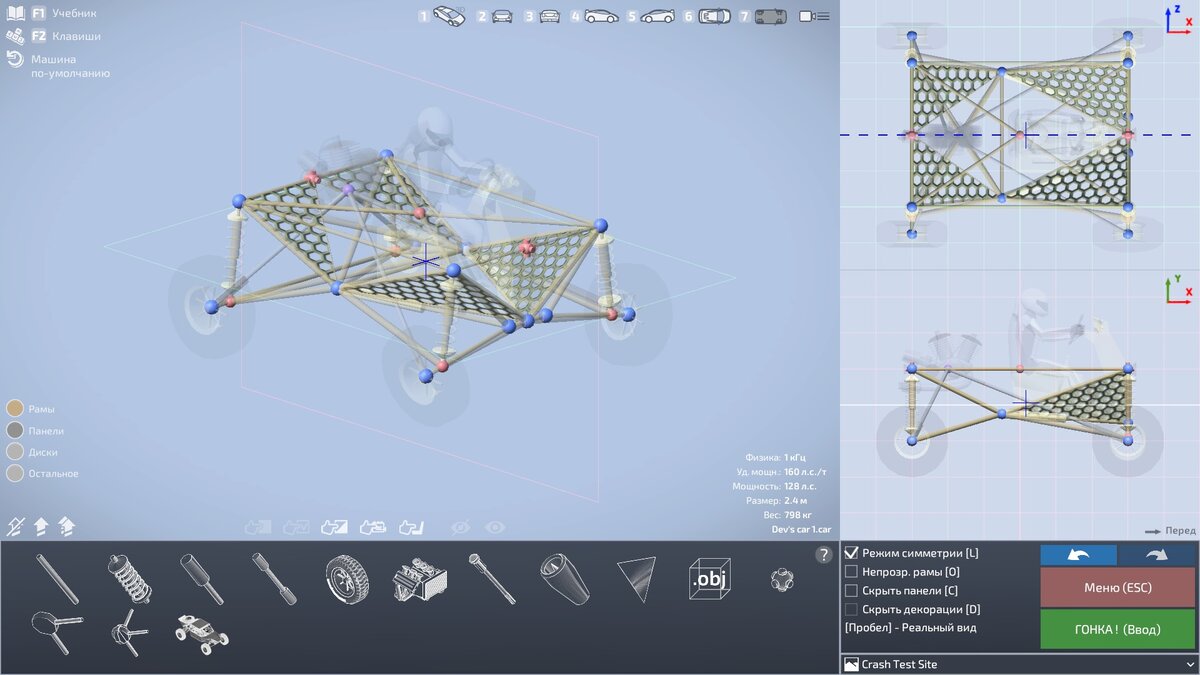Click the 'Мощность: 128 л.с.' power stat

774,486
